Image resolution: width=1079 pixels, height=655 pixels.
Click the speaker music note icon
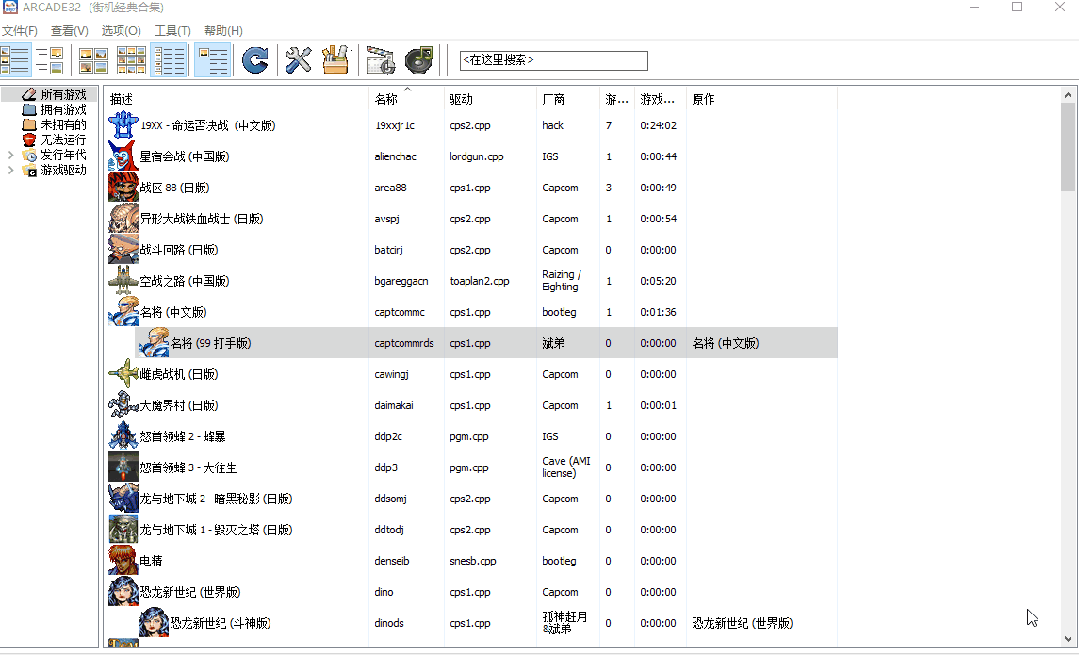click(419, 60)
